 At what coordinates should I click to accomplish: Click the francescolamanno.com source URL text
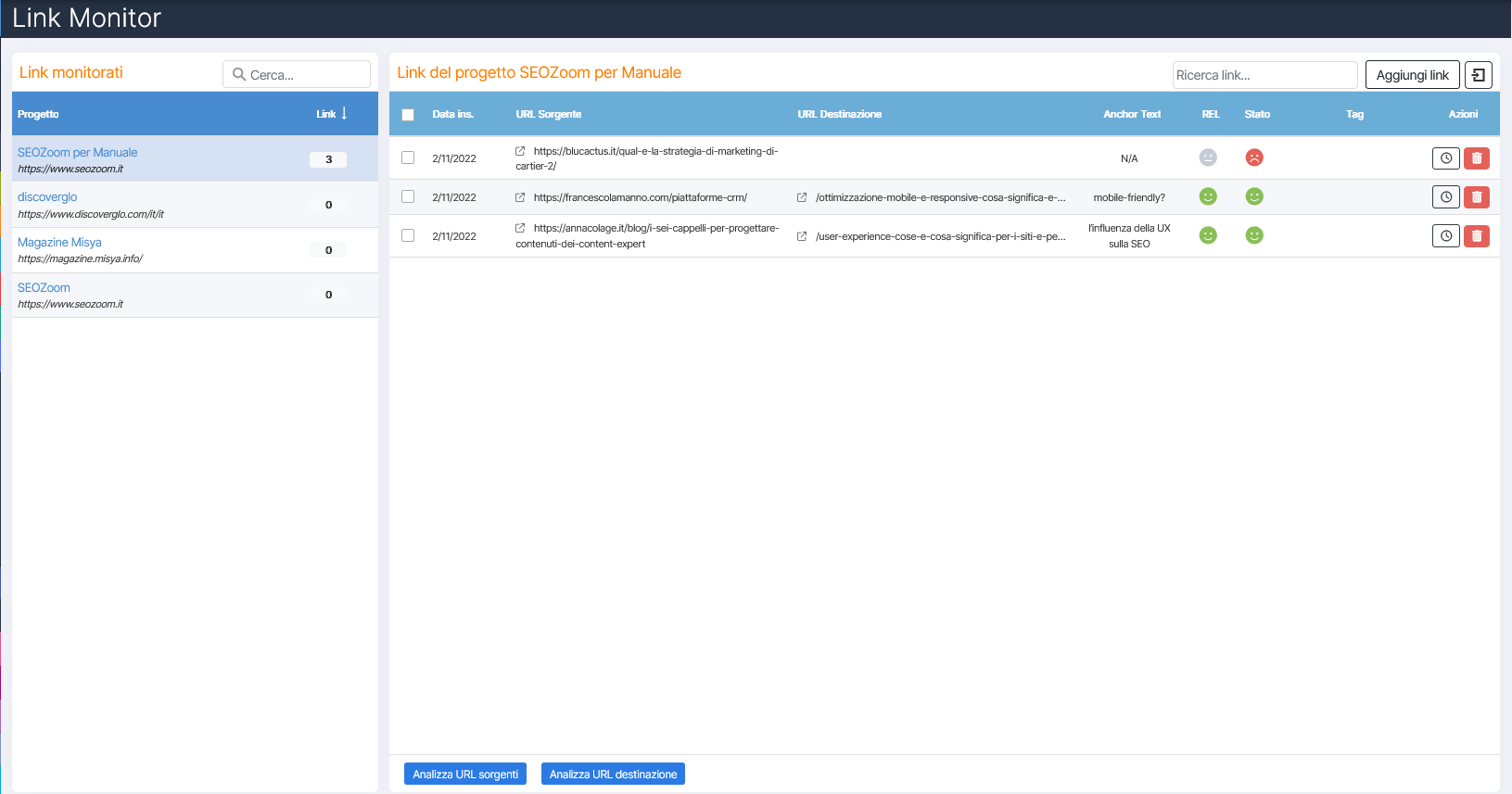[x=641, y=197]
